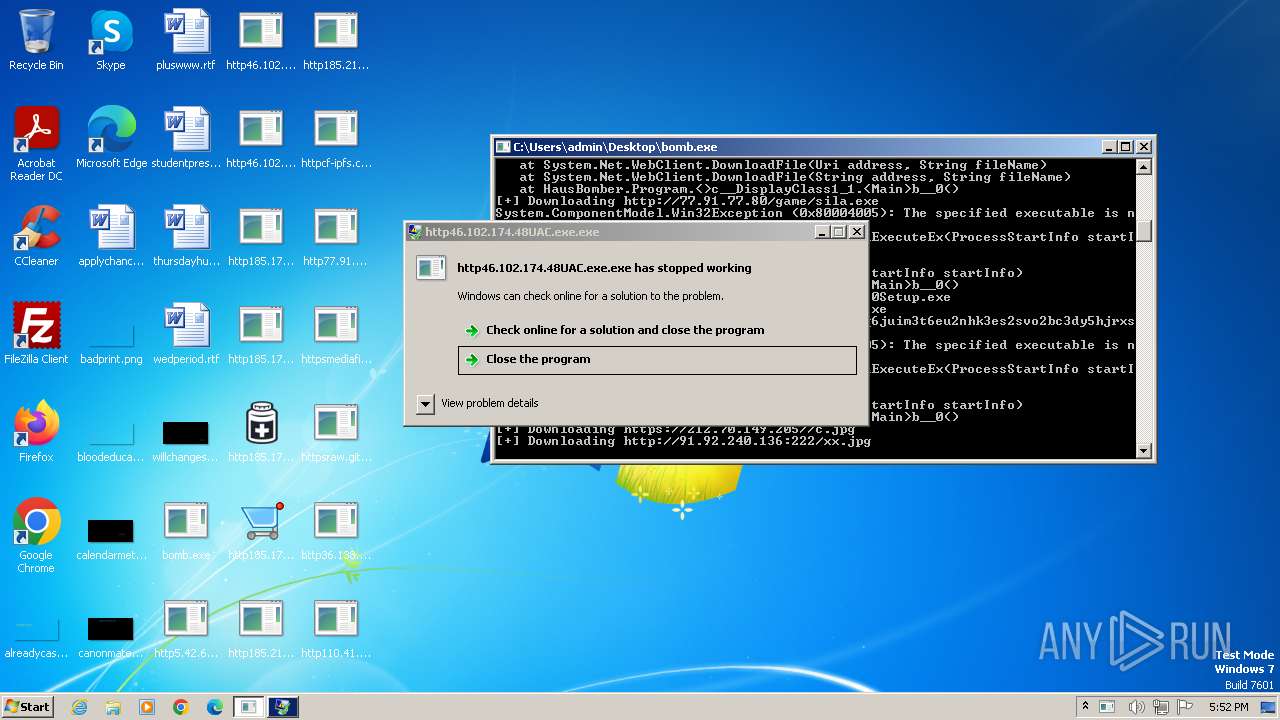Open the bomb.exe console system menu icon
Image resolution: width=1280 pixels, height=720 pixels.
pyautogui.click(x=503, y=147)
